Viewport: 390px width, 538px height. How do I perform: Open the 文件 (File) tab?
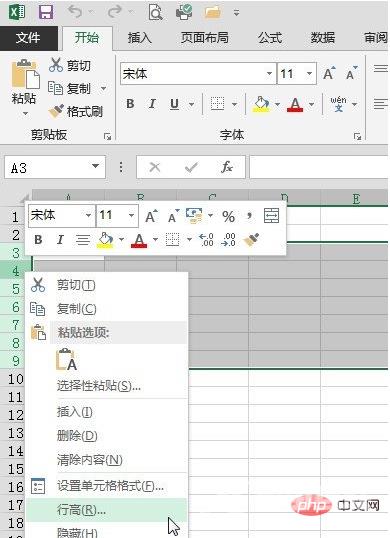point(28,37)
